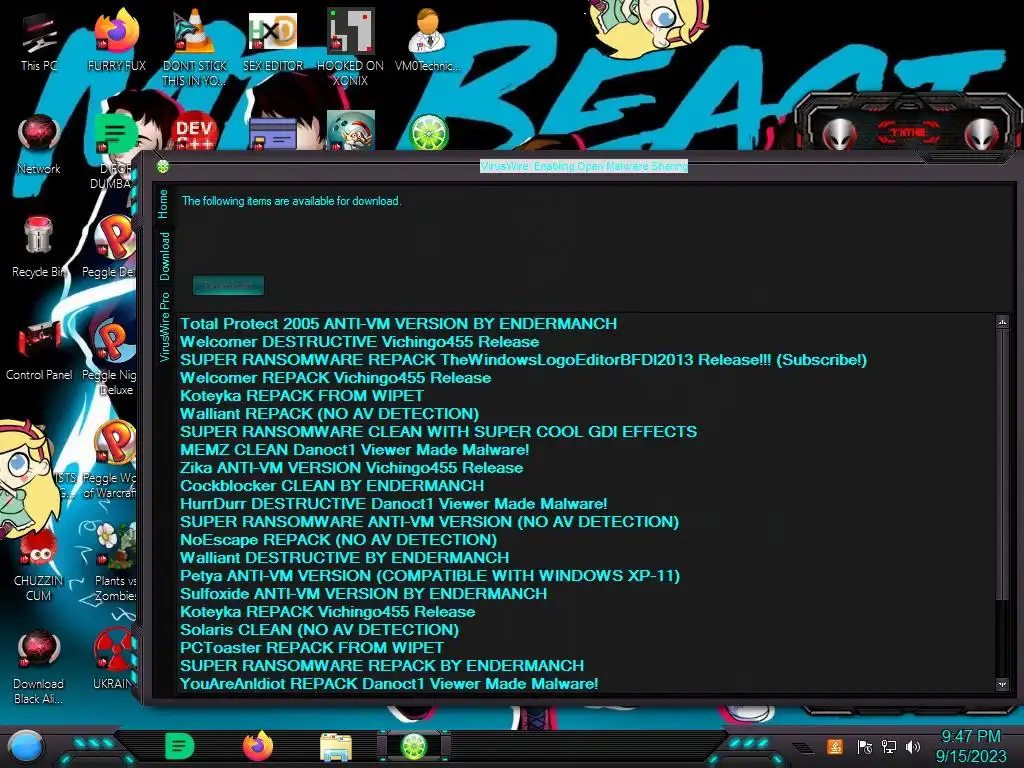Launch FURRY FUX Firefox shortcut
The height and width of the screenshot is (768, 1024).
coord(117,40)
